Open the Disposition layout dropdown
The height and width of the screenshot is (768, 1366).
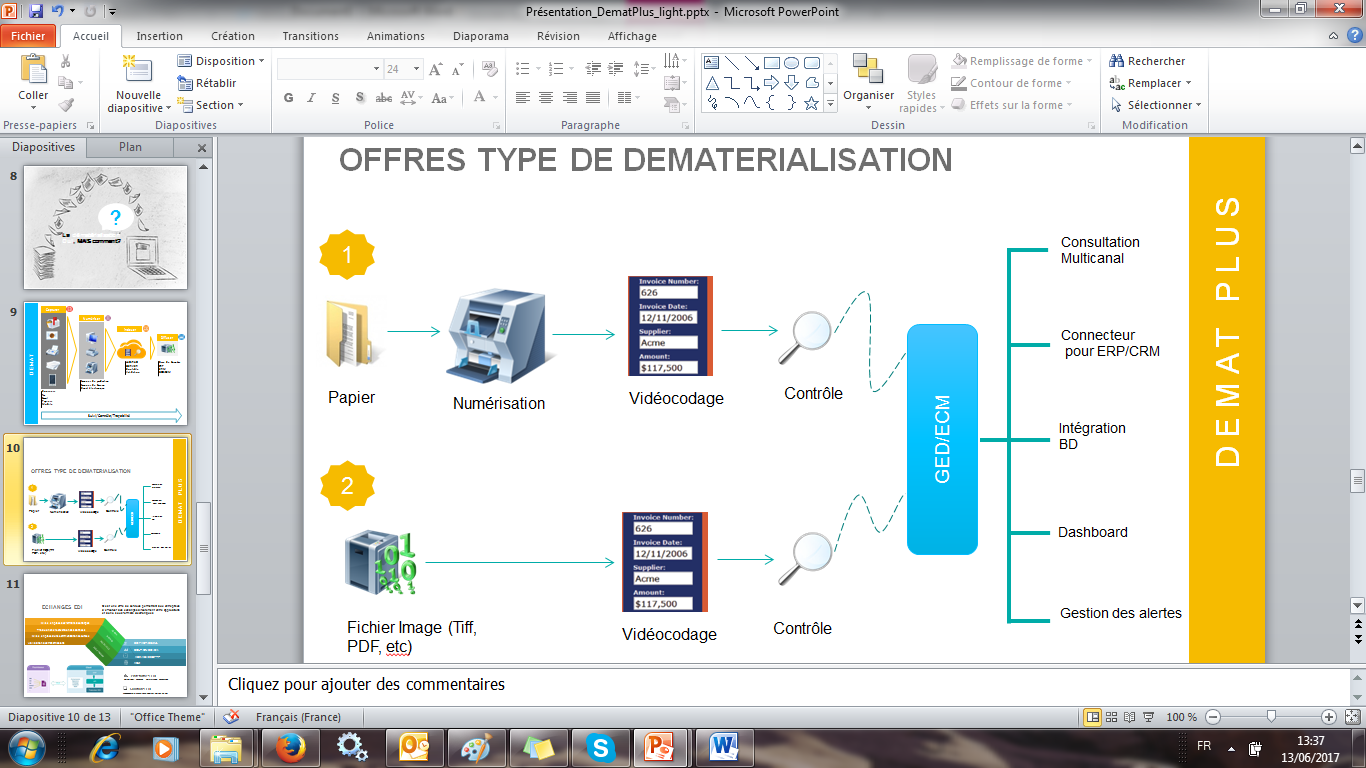click(x=222, y=61)
